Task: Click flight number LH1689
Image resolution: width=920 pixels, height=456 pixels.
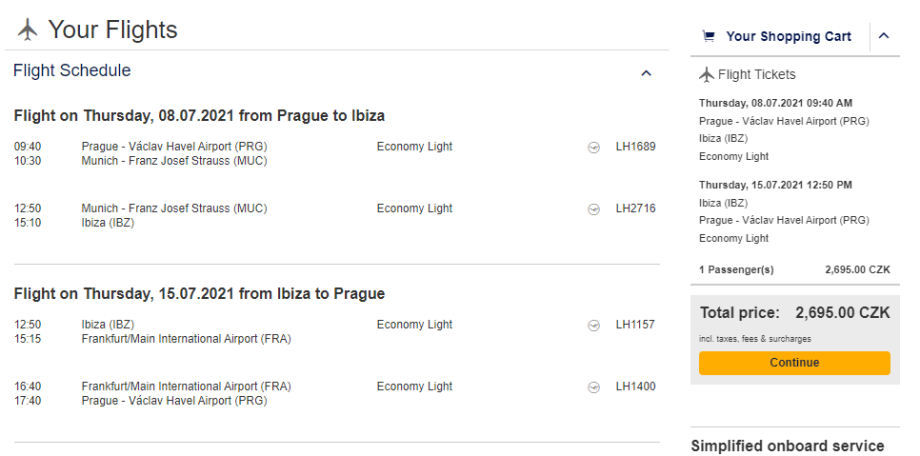Action: (635, 147)
